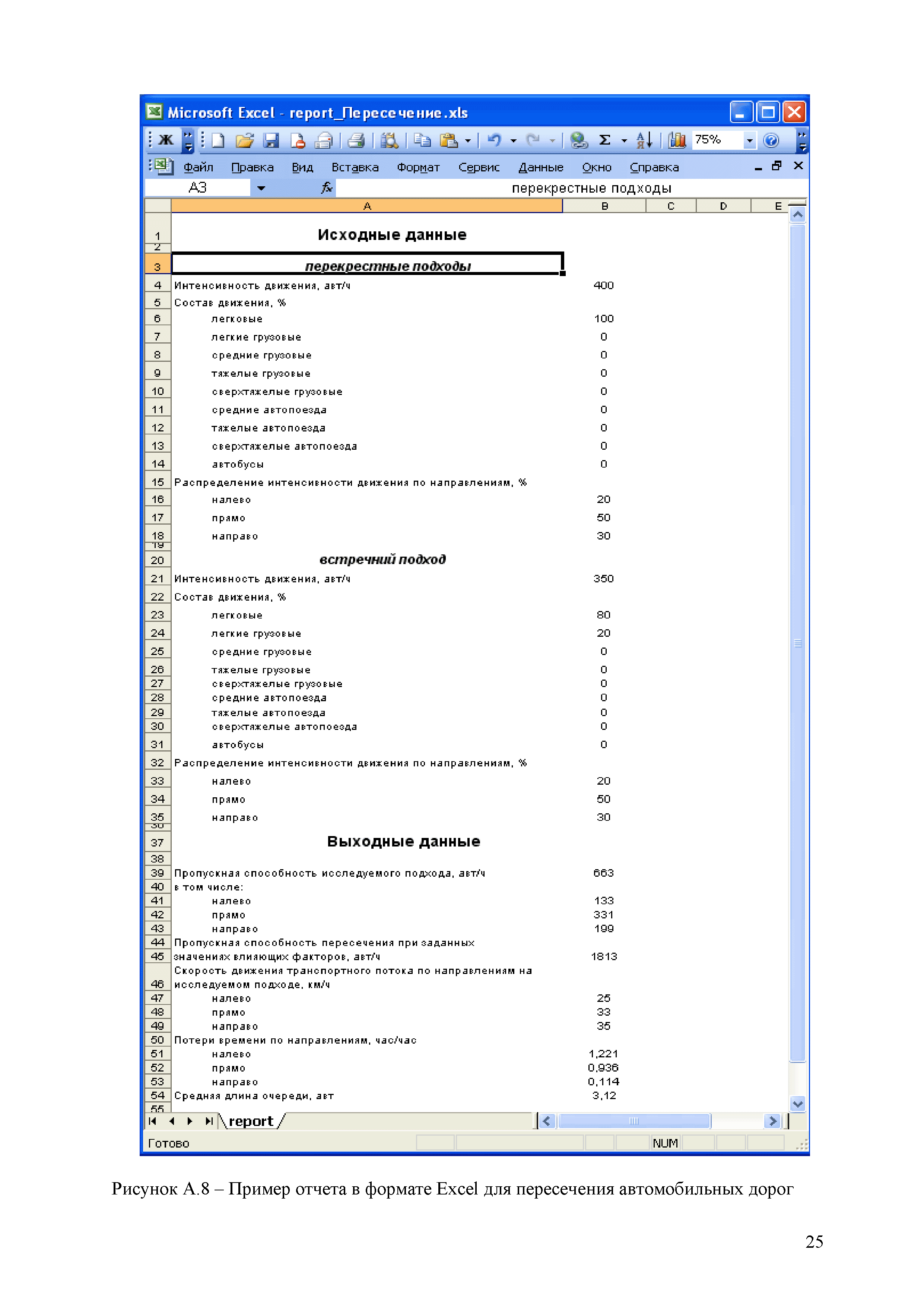Create a new workbook
The width and height of the screenshot is (924, 1307).
(217, 140)
